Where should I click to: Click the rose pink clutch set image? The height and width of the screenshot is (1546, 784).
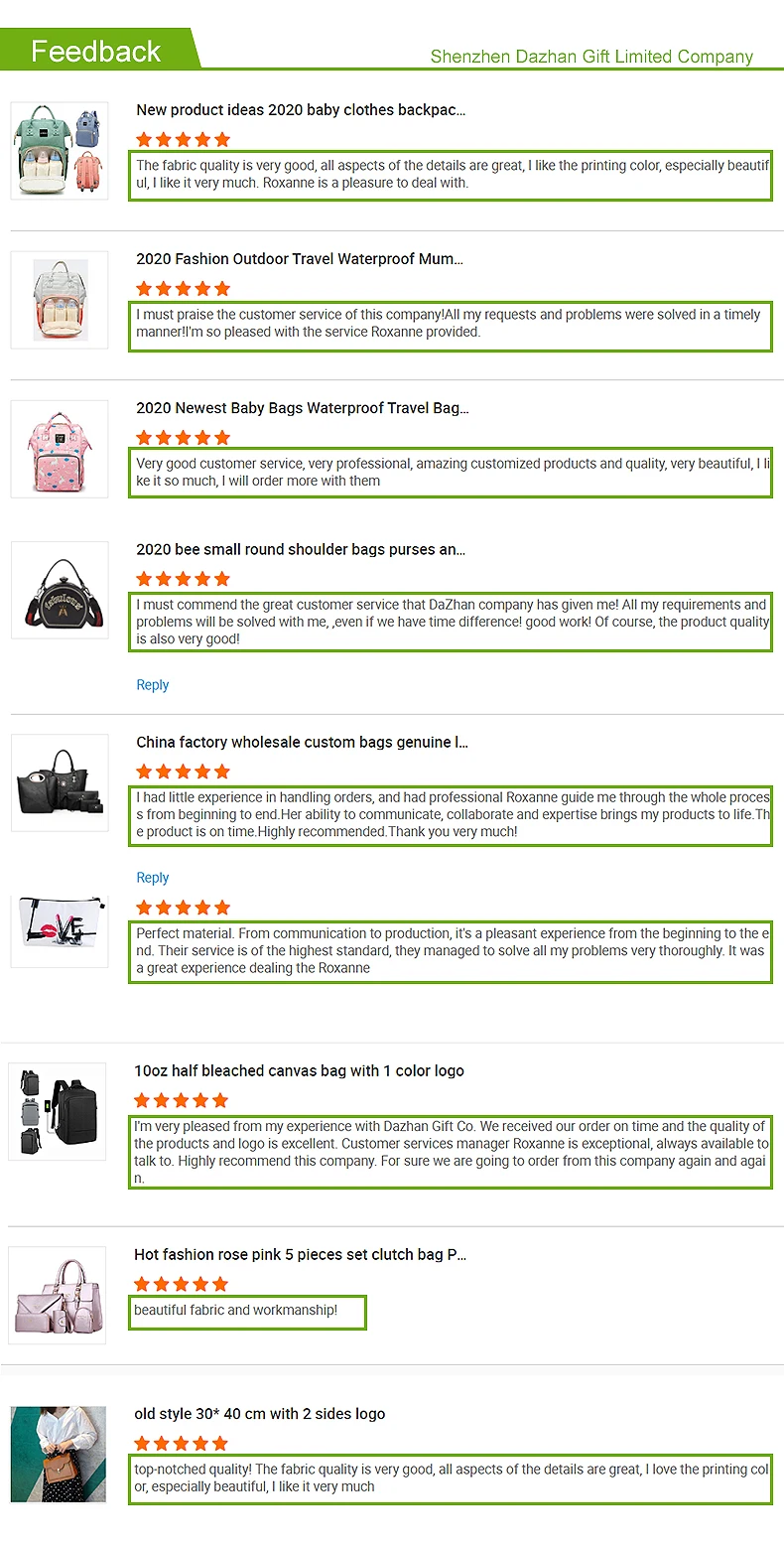click(58, 1295)
